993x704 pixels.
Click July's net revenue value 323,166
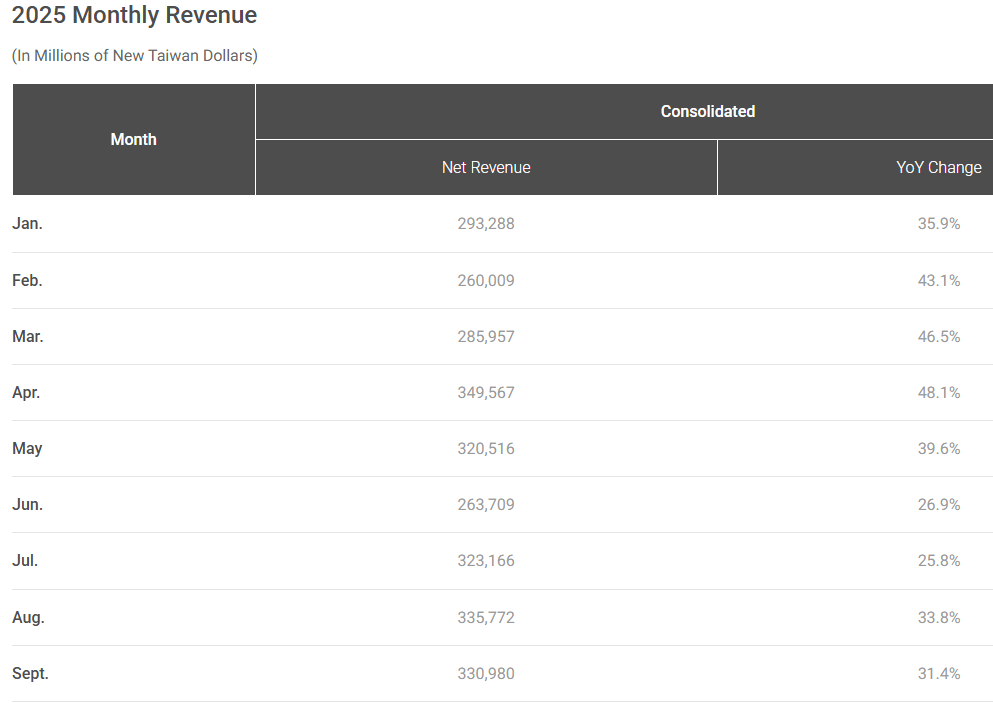tap(486, 561)
